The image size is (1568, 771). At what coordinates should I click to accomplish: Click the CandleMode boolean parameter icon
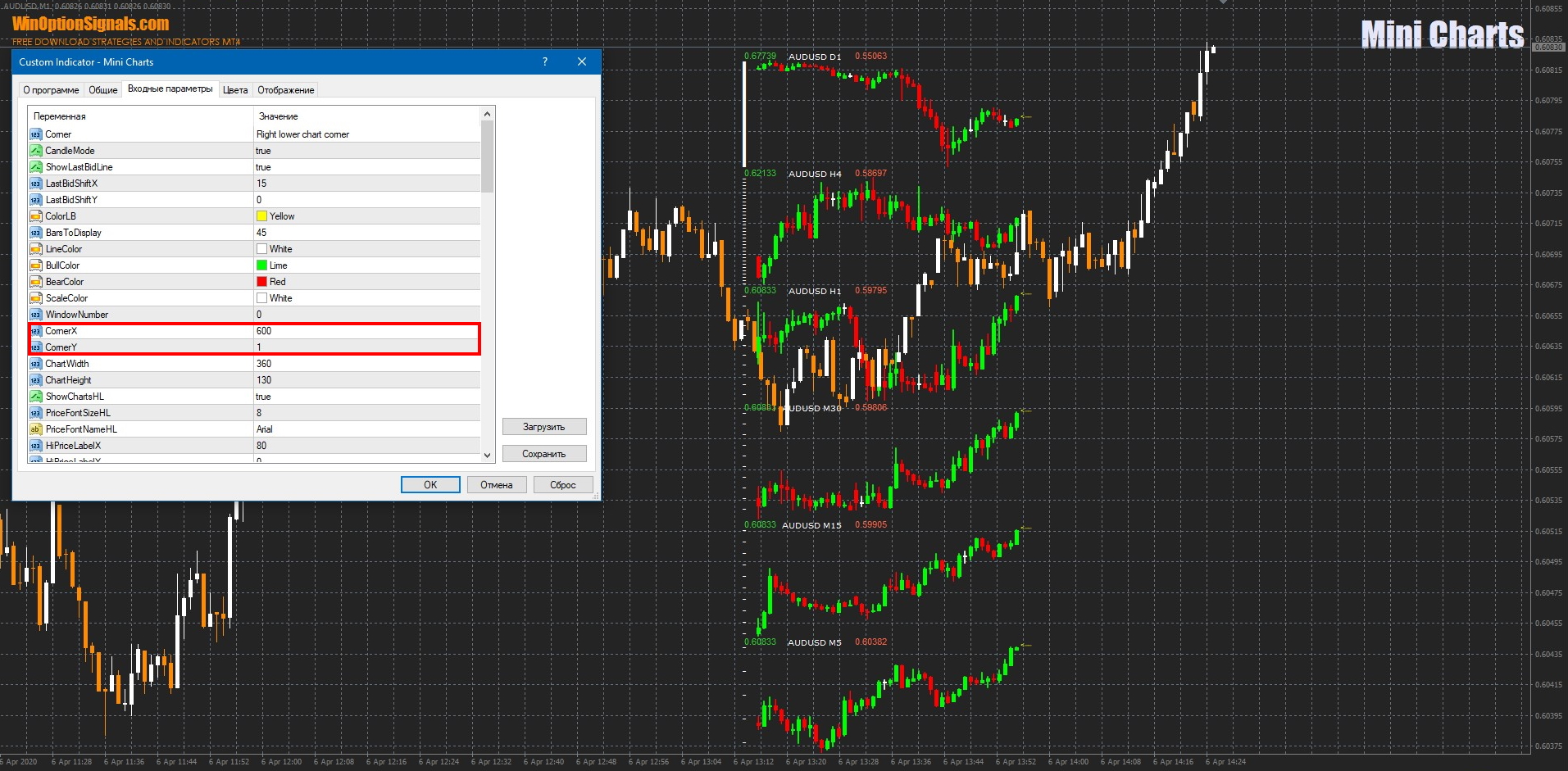click(x=36, y=151)
